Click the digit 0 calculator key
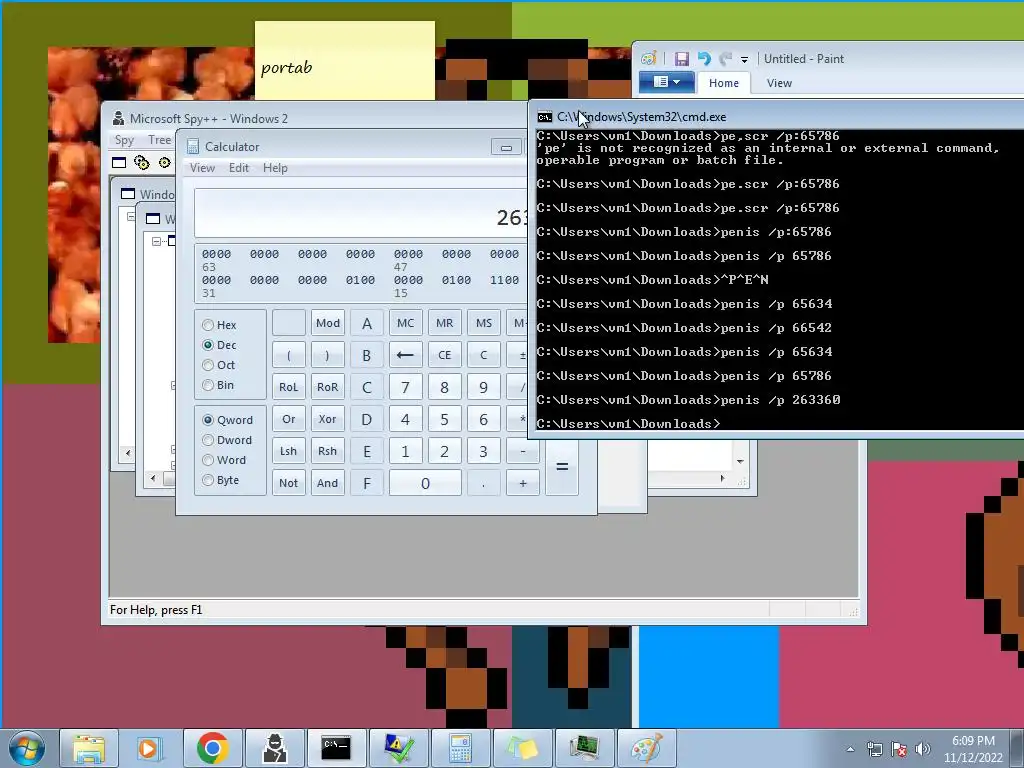Screen dimensions: 1024x768 (x=425, y=483)
